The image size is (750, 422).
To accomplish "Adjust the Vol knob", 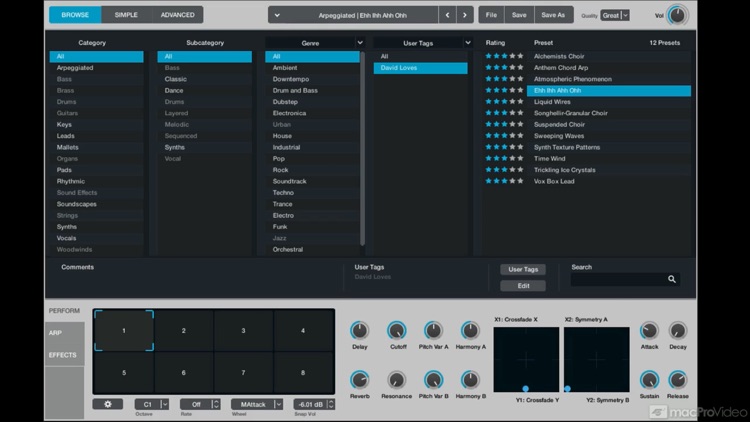I will pyautogui.click(x=677, y=15).
